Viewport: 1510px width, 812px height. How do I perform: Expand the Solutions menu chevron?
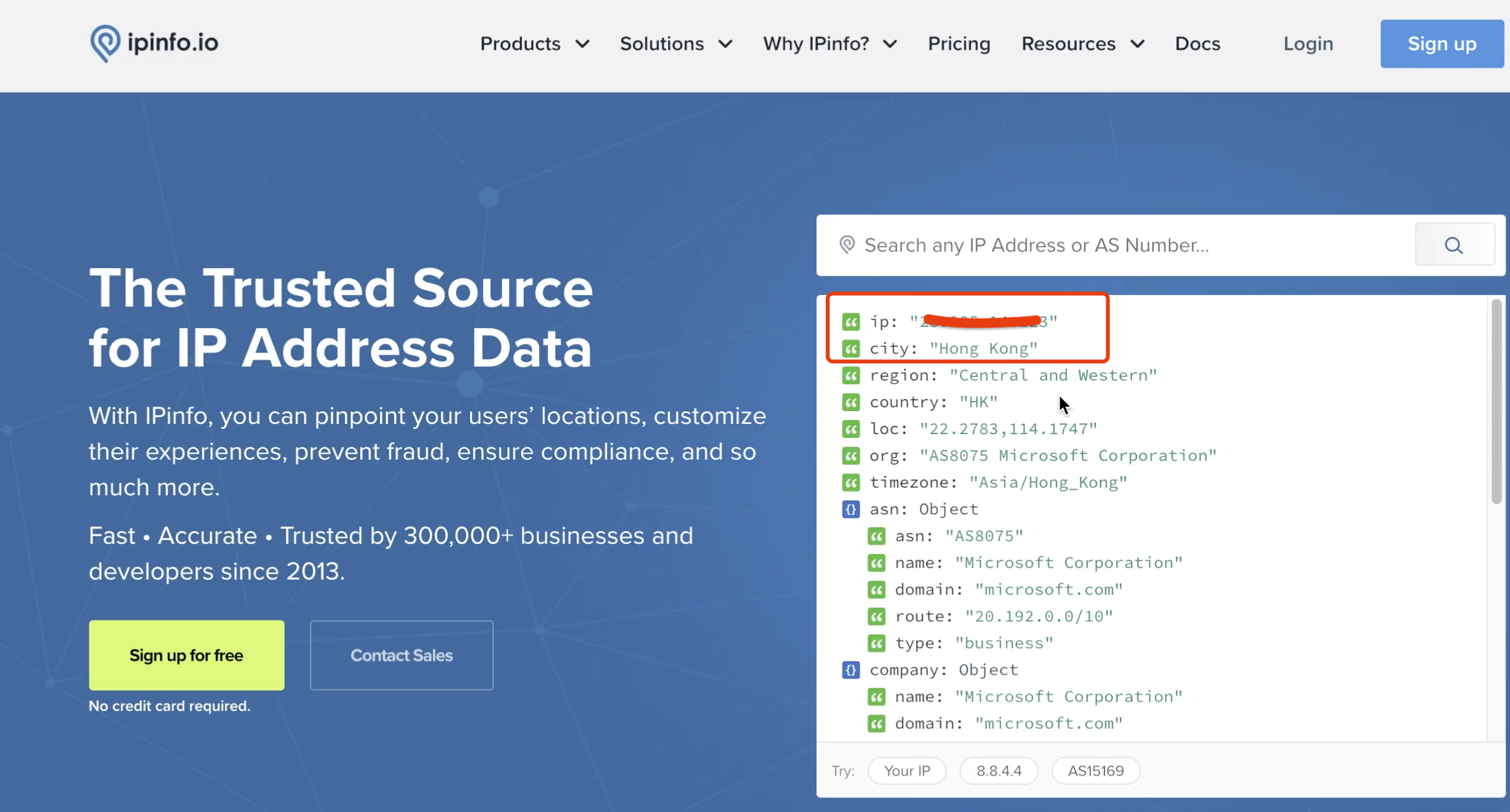[725, 44]
